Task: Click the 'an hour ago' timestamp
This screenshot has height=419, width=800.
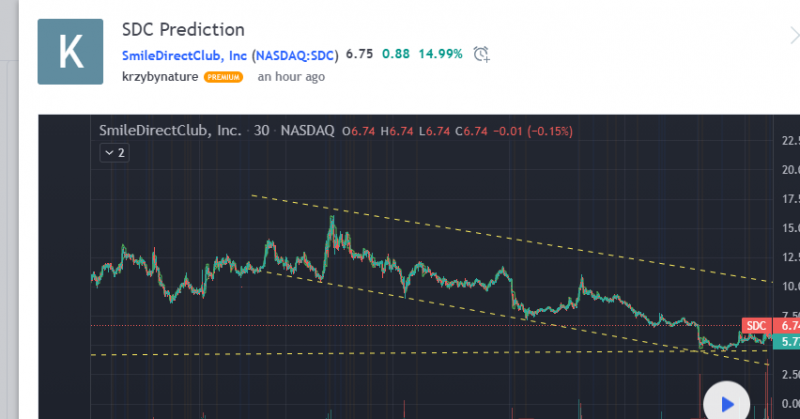Action: click(x=291, y=77)
